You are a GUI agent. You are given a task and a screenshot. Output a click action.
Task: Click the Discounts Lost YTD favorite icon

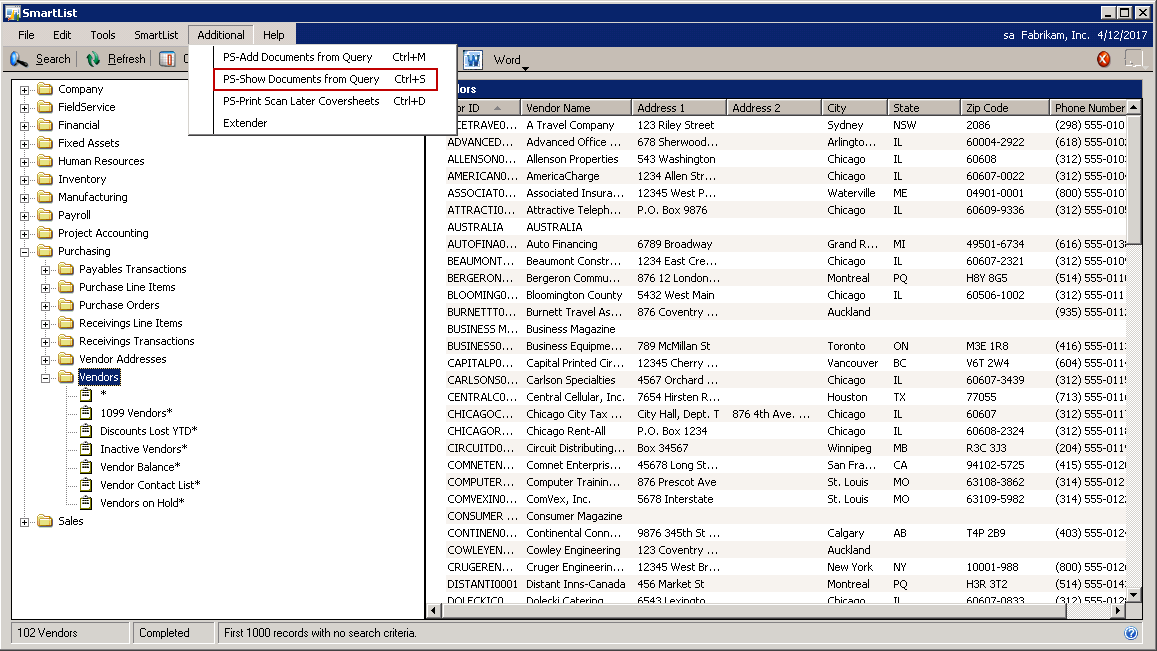[x=86, y=431]
